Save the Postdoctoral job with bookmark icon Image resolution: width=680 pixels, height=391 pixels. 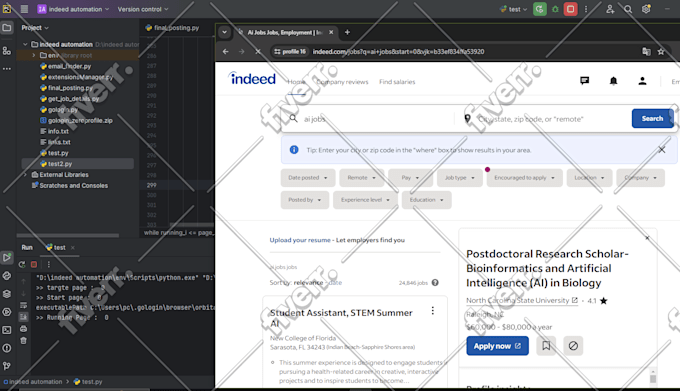546,346
